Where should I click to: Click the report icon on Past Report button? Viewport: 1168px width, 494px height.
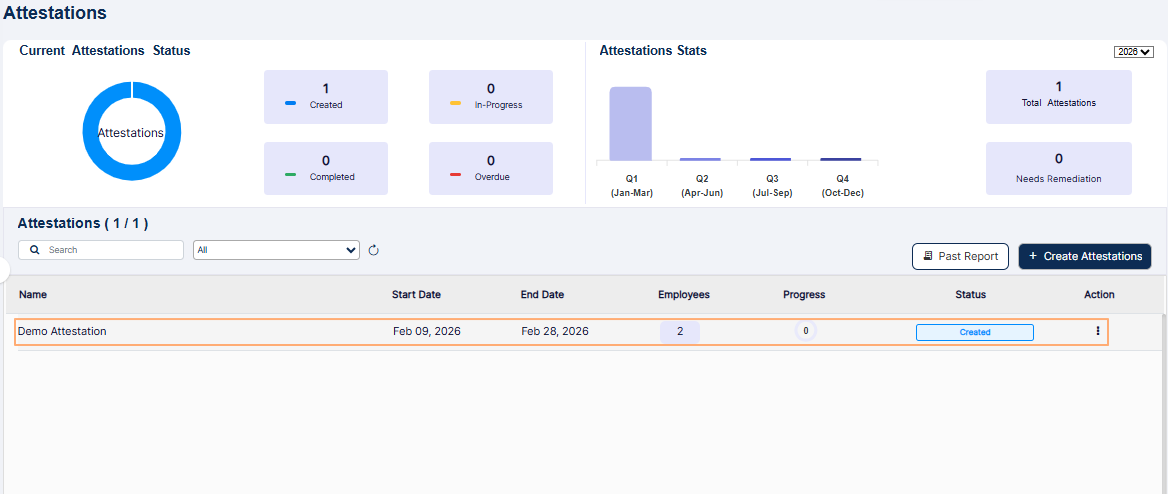point(928,257)
